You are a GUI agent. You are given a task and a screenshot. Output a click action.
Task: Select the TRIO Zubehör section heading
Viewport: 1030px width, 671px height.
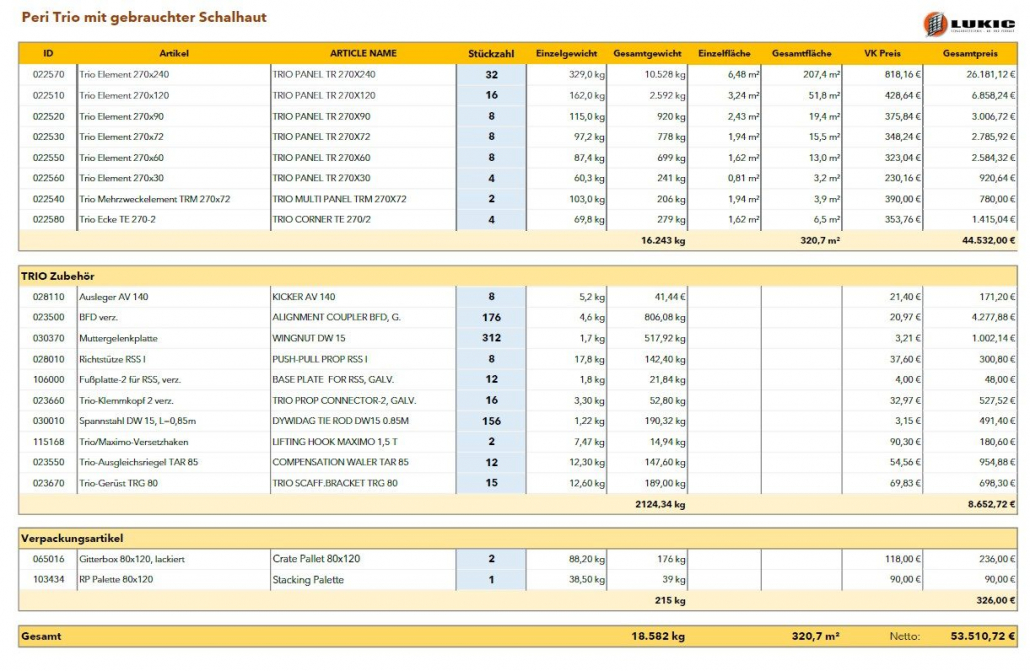pyautogui.click(x=58, y=275)
